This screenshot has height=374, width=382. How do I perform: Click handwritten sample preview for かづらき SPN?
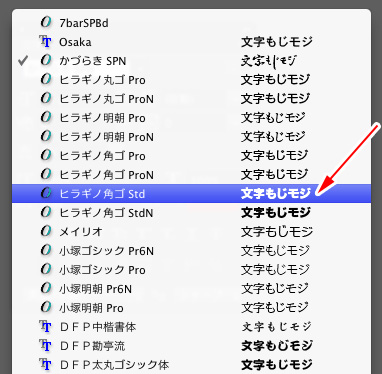pyautogui.click(x=269, y=61)
